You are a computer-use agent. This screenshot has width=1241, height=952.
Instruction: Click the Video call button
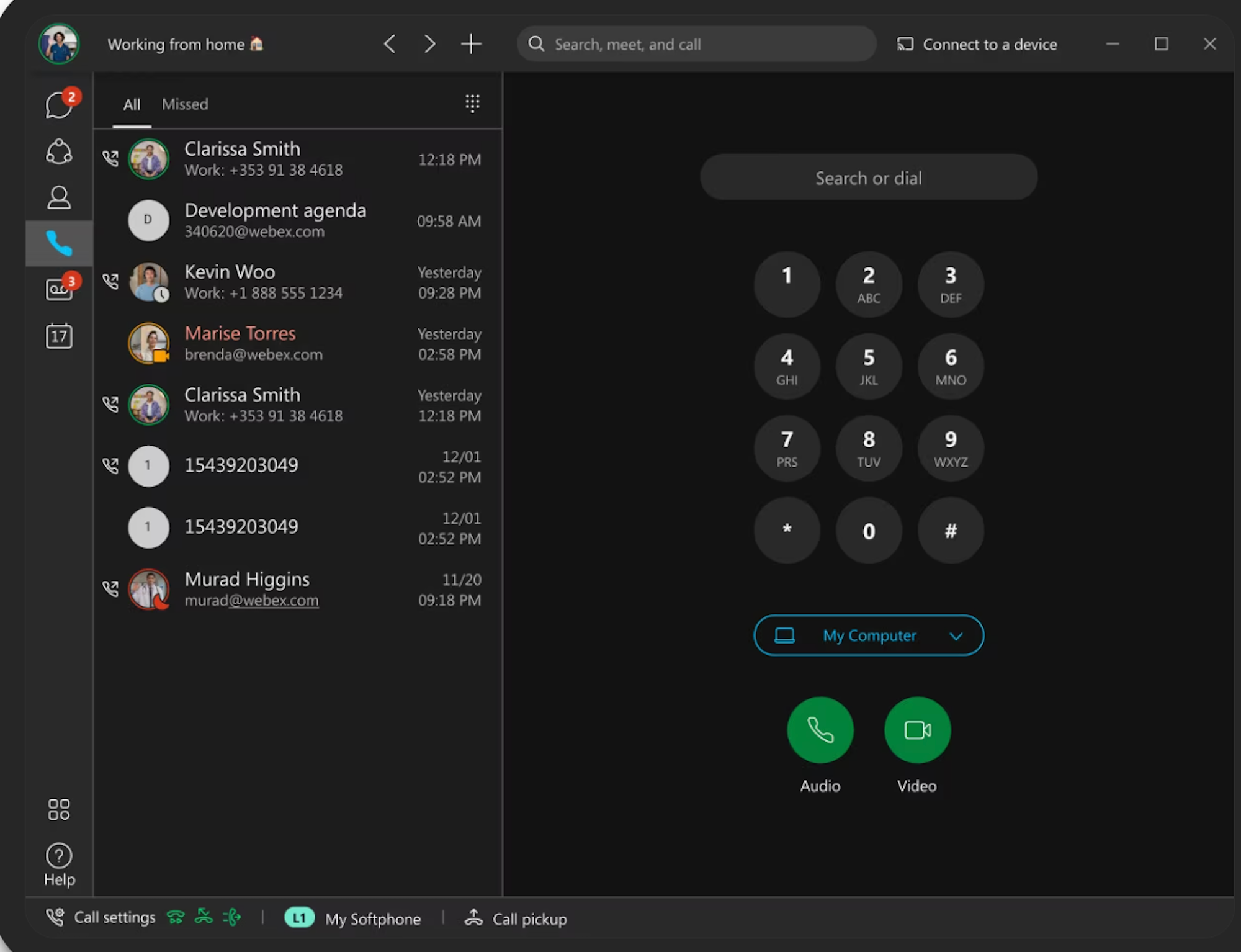916,730
